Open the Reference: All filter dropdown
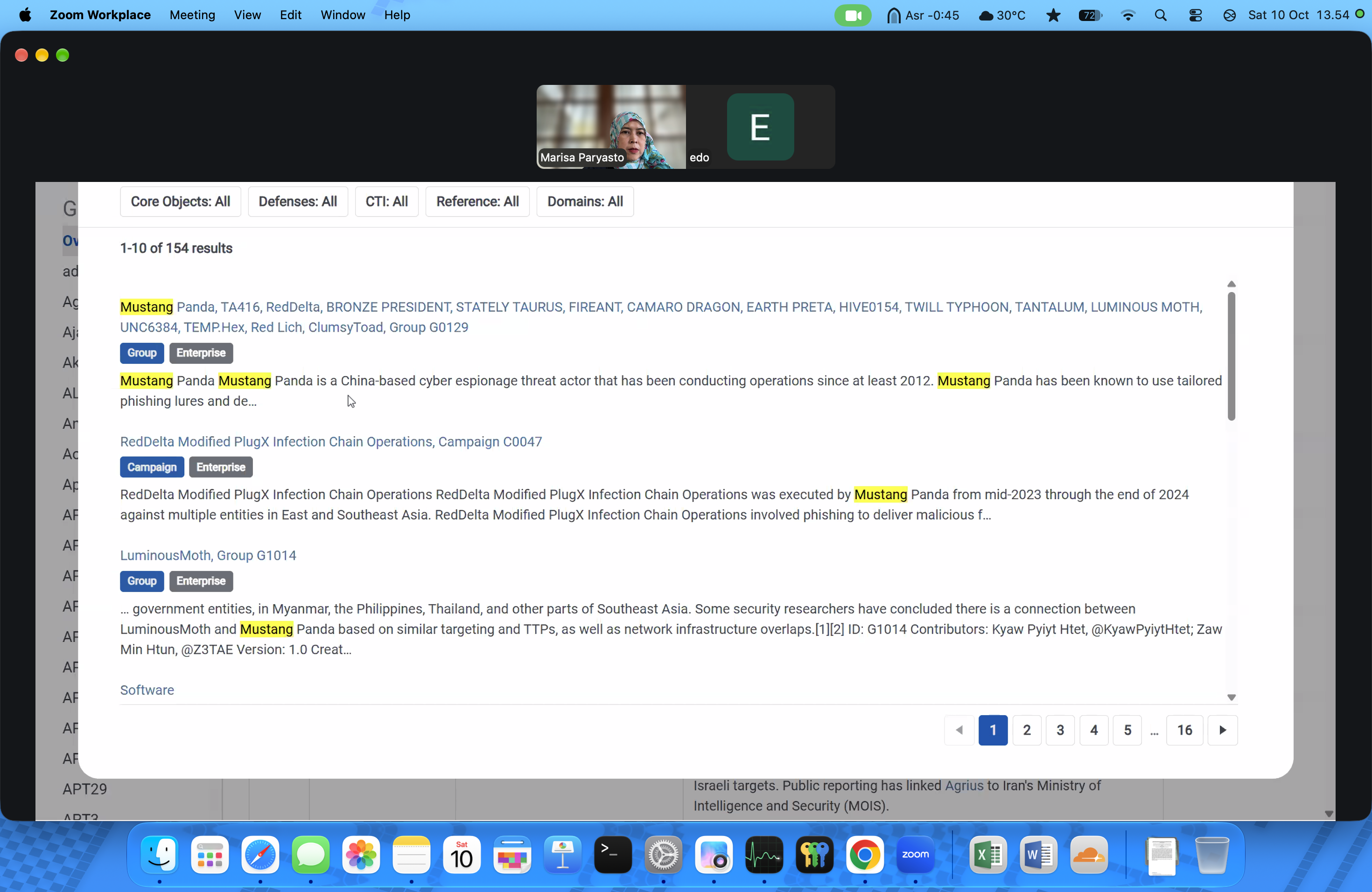Viewport: 1372px width, 892px height. point(477,202)
